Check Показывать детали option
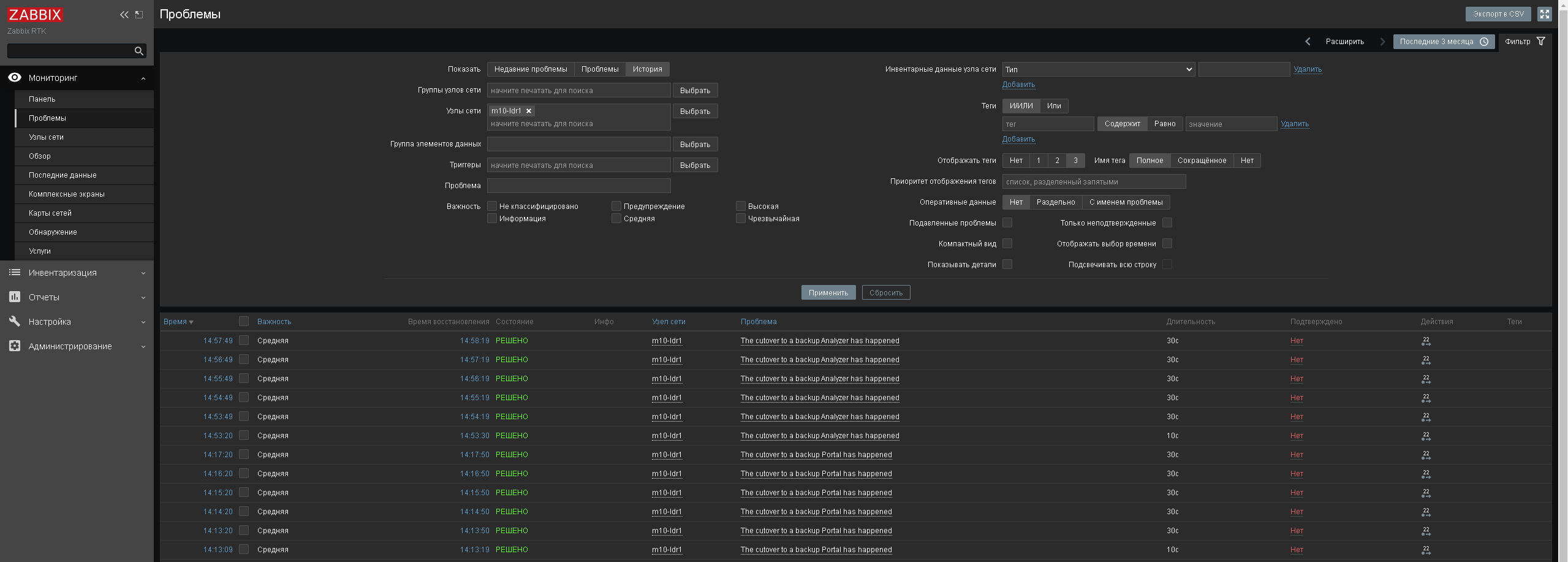The height and width of the screenshot is (562, 1568). [1007, 264]
